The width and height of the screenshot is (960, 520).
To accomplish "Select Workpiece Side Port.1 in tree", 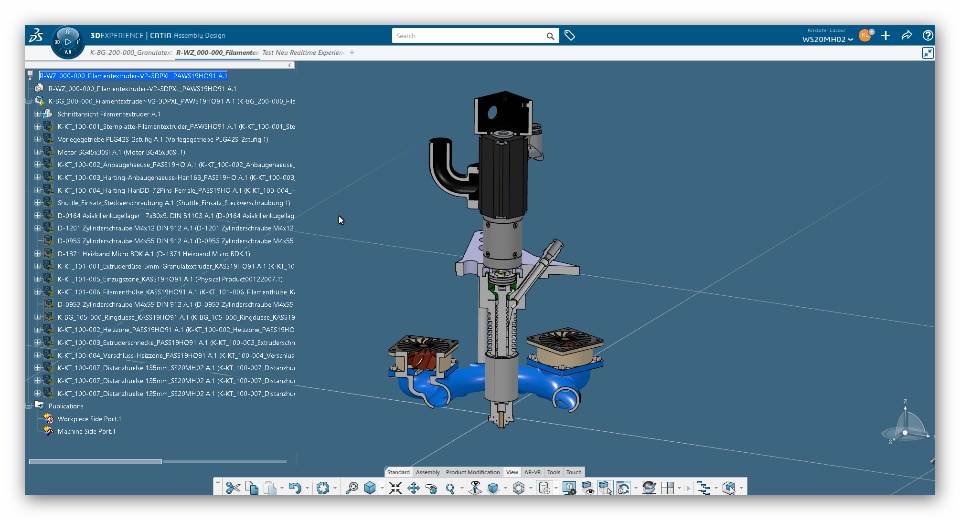I will click(x=89, y=419).
